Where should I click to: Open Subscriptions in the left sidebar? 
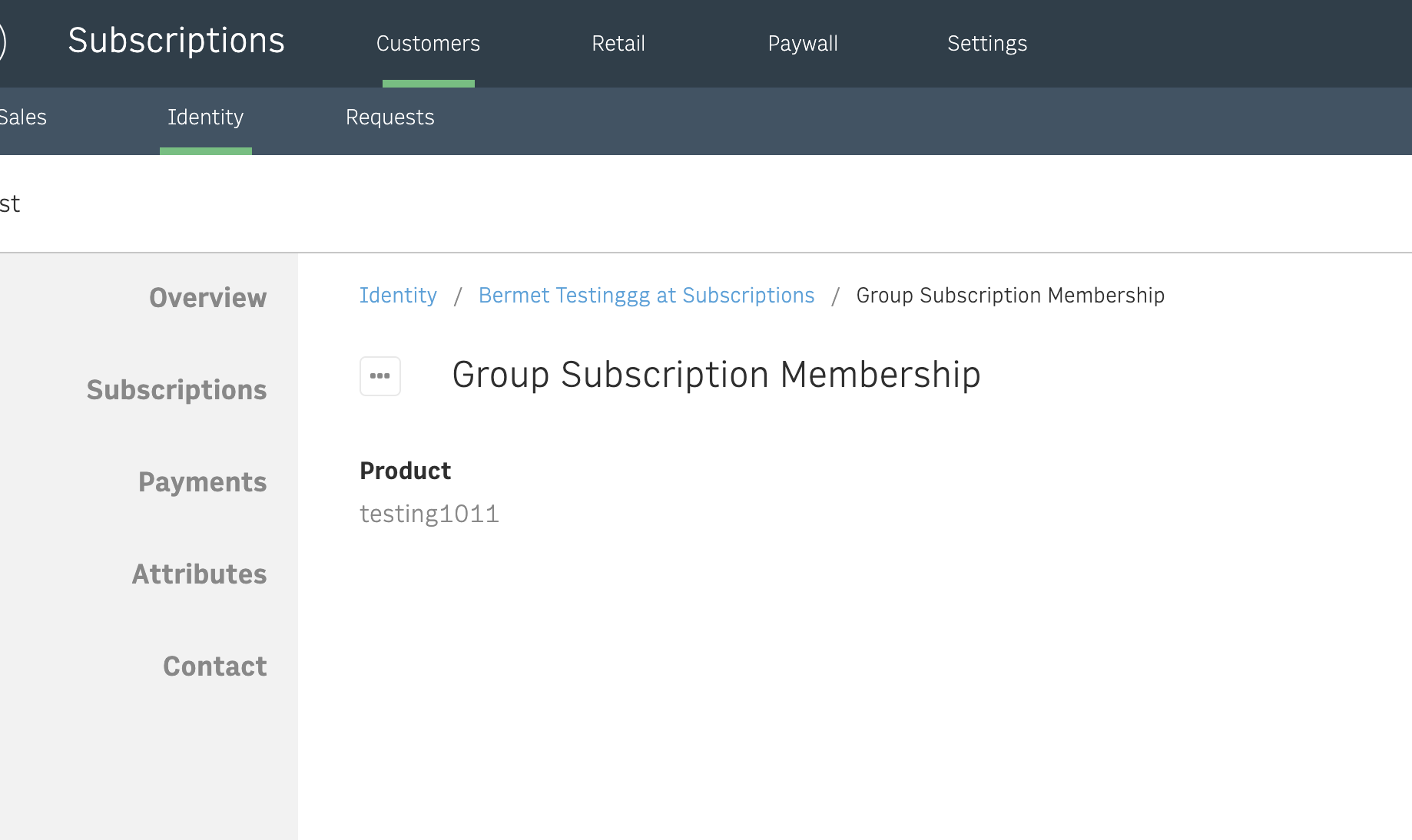[177, 390]
